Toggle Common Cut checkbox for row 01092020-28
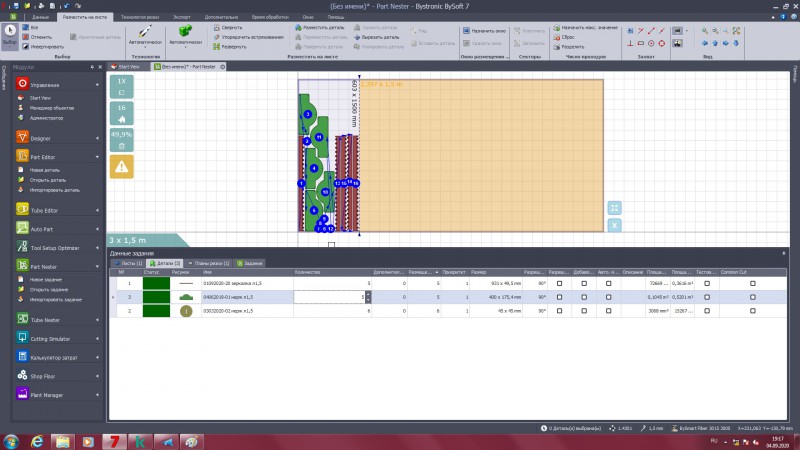The height and width of the screenshot is (450, 800). point(753,283)
